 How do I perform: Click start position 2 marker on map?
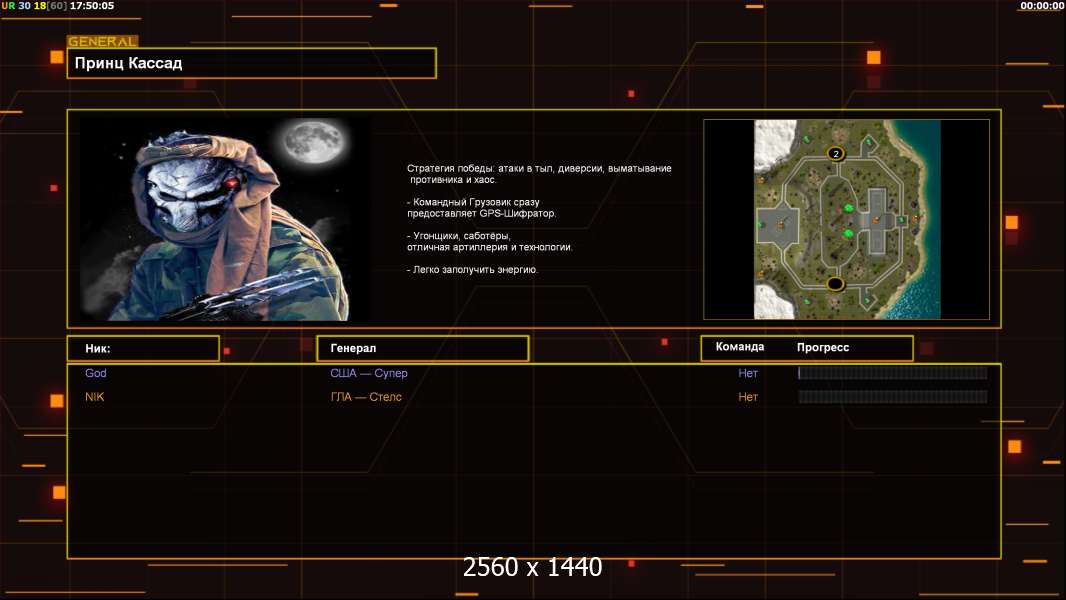point(836,153)
